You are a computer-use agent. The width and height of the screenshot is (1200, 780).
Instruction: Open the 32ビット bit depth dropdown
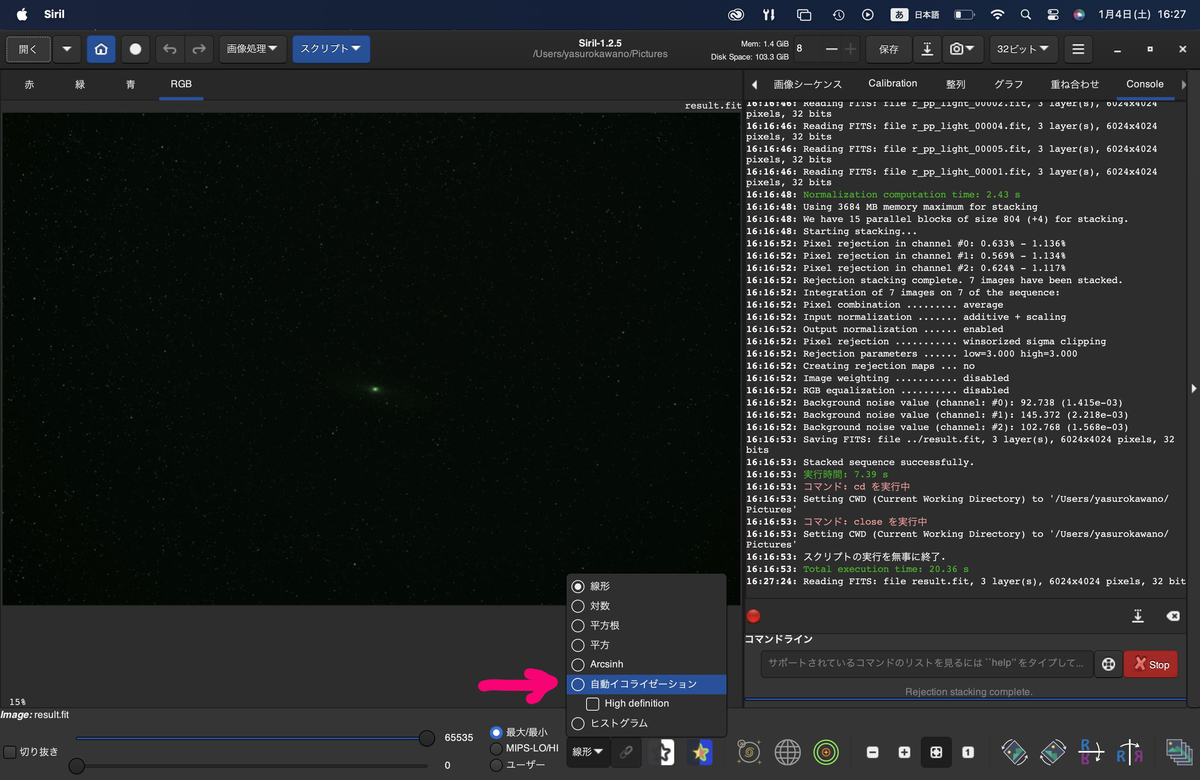pyautogui.click(x=1024, y=49)
